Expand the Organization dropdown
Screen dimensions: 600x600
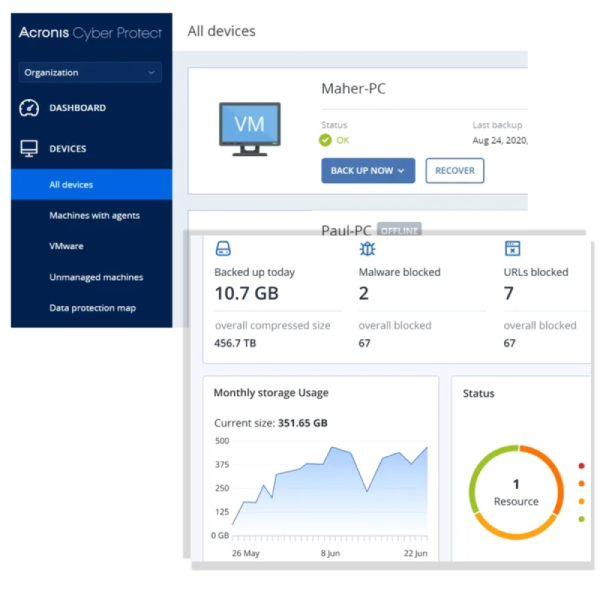[x=90, y=72]
